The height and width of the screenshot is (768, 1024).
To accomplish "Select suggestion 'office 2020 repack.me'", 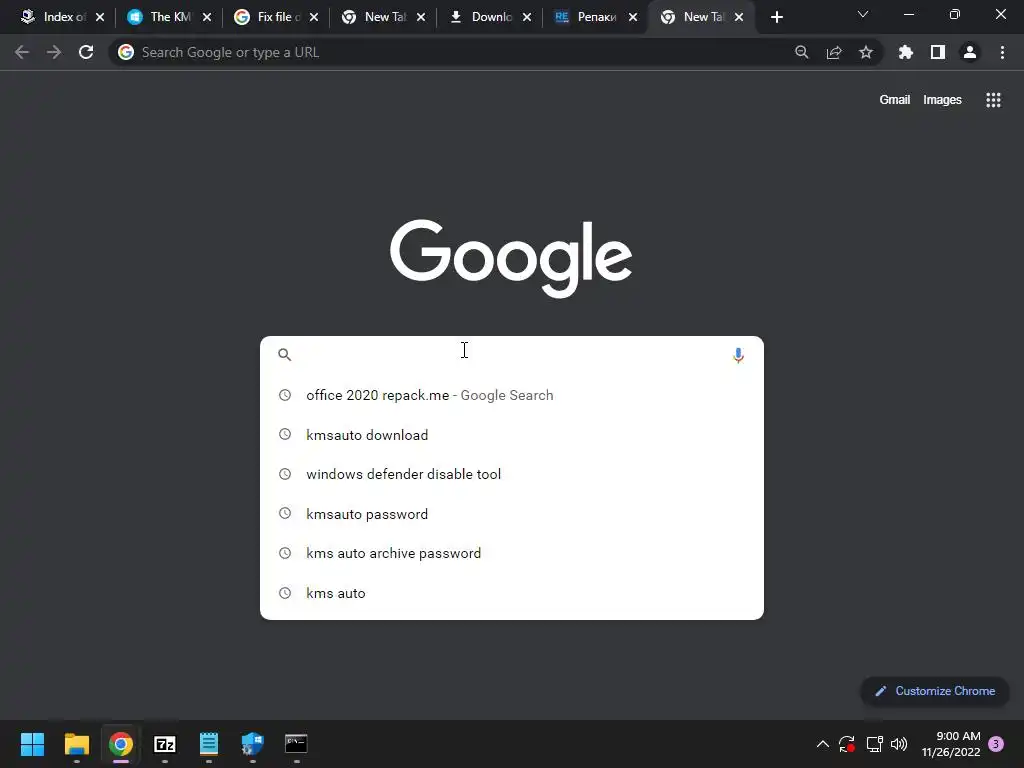I will point(511,395).
